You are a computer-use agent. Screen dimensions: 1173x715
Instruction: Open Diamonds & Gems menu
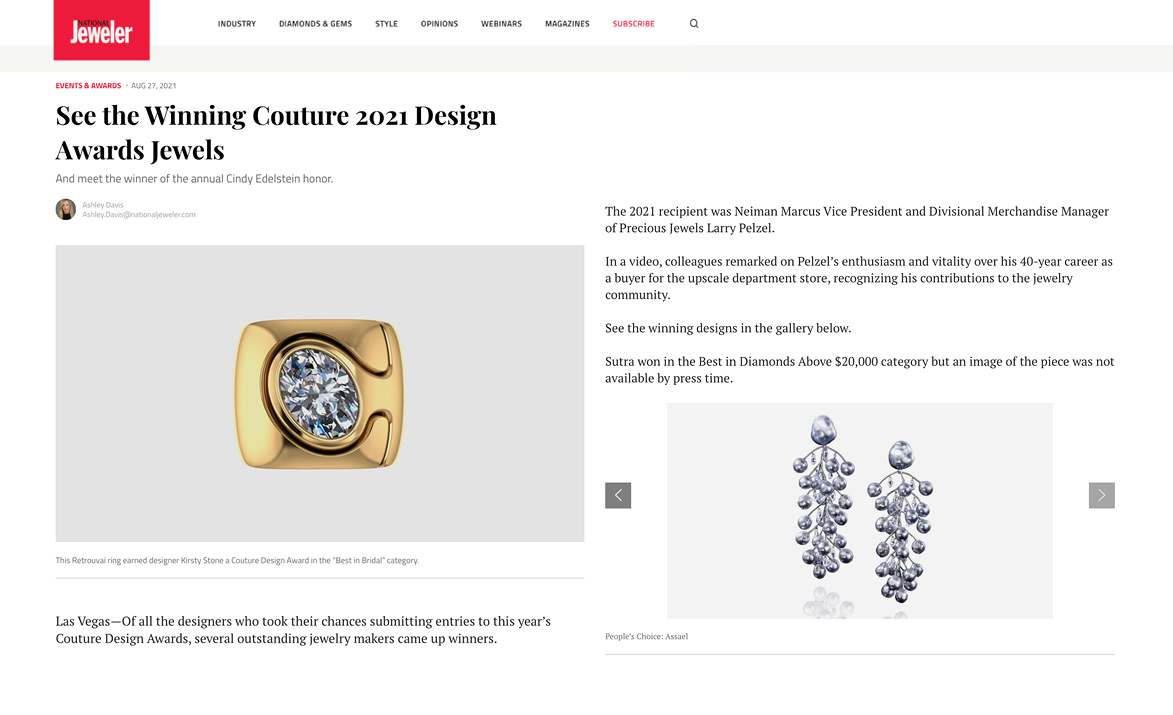pos(316,24)
